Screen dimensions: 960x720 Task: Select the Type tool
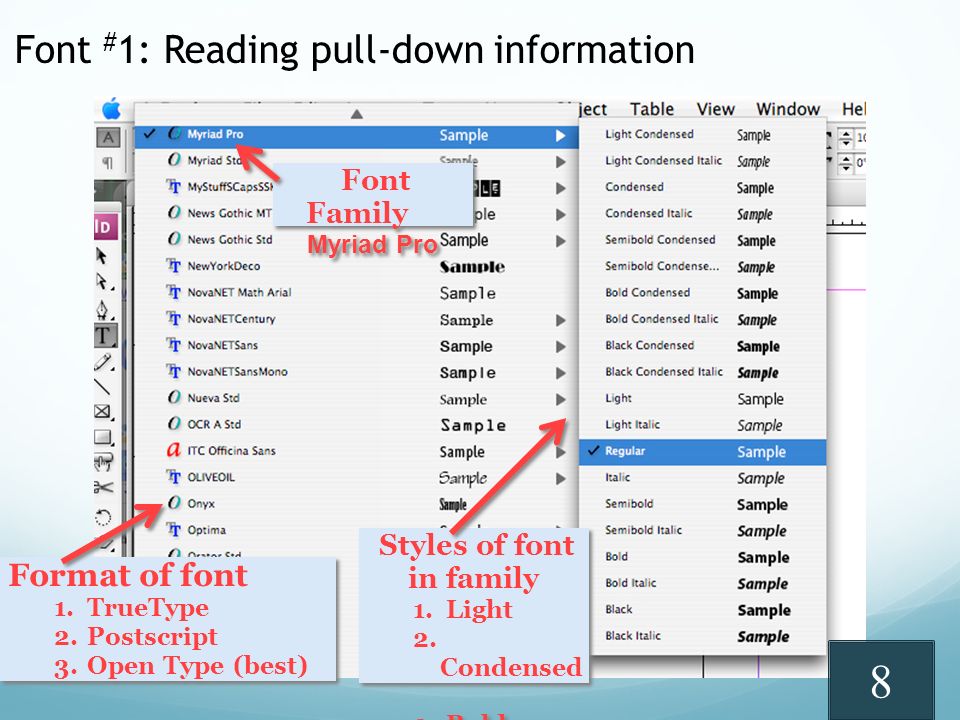tap(104, 335)
